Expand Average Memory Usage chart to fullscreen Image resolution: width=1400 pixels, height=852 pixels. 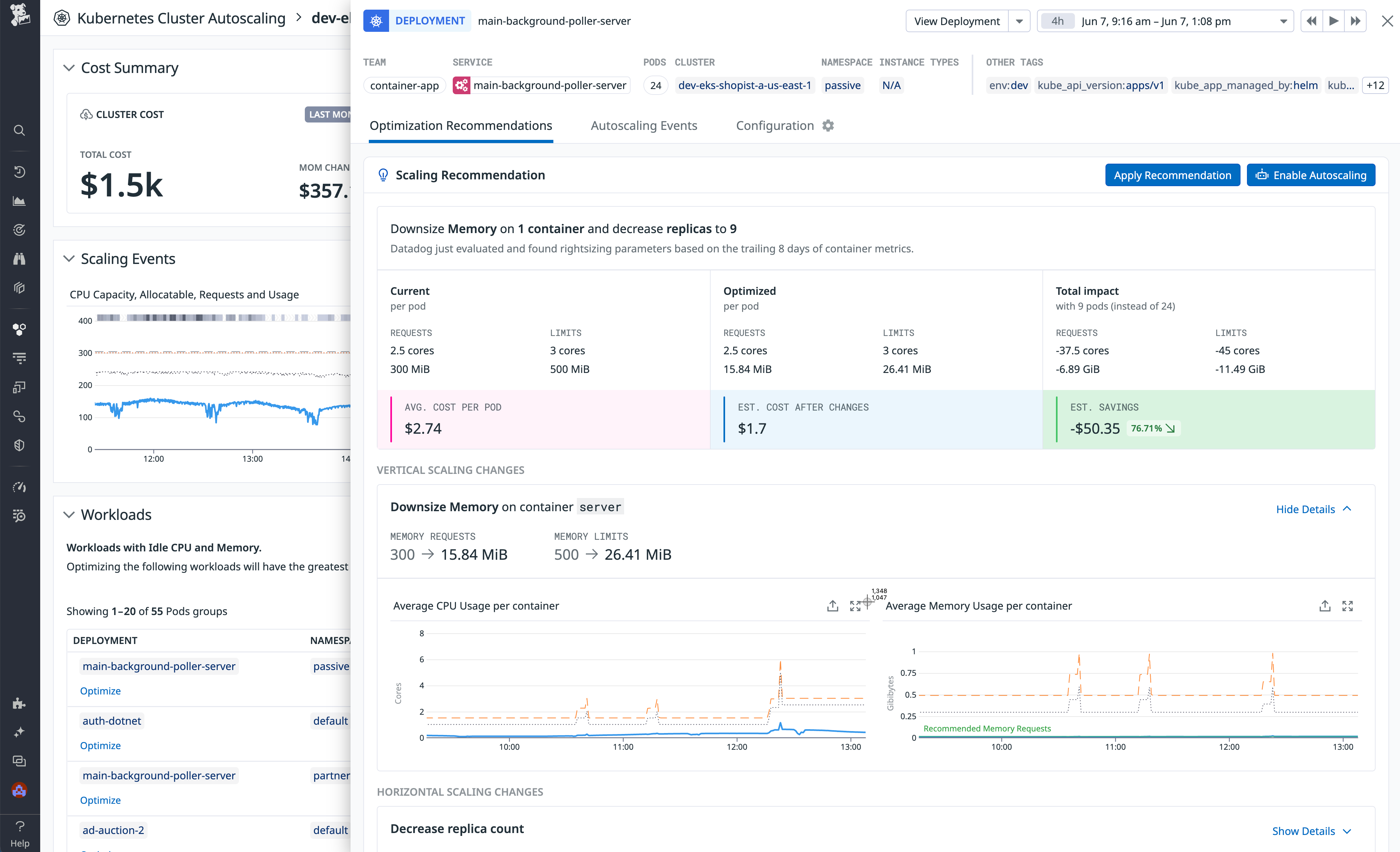pyautogui.click(x=1348, y=605)
